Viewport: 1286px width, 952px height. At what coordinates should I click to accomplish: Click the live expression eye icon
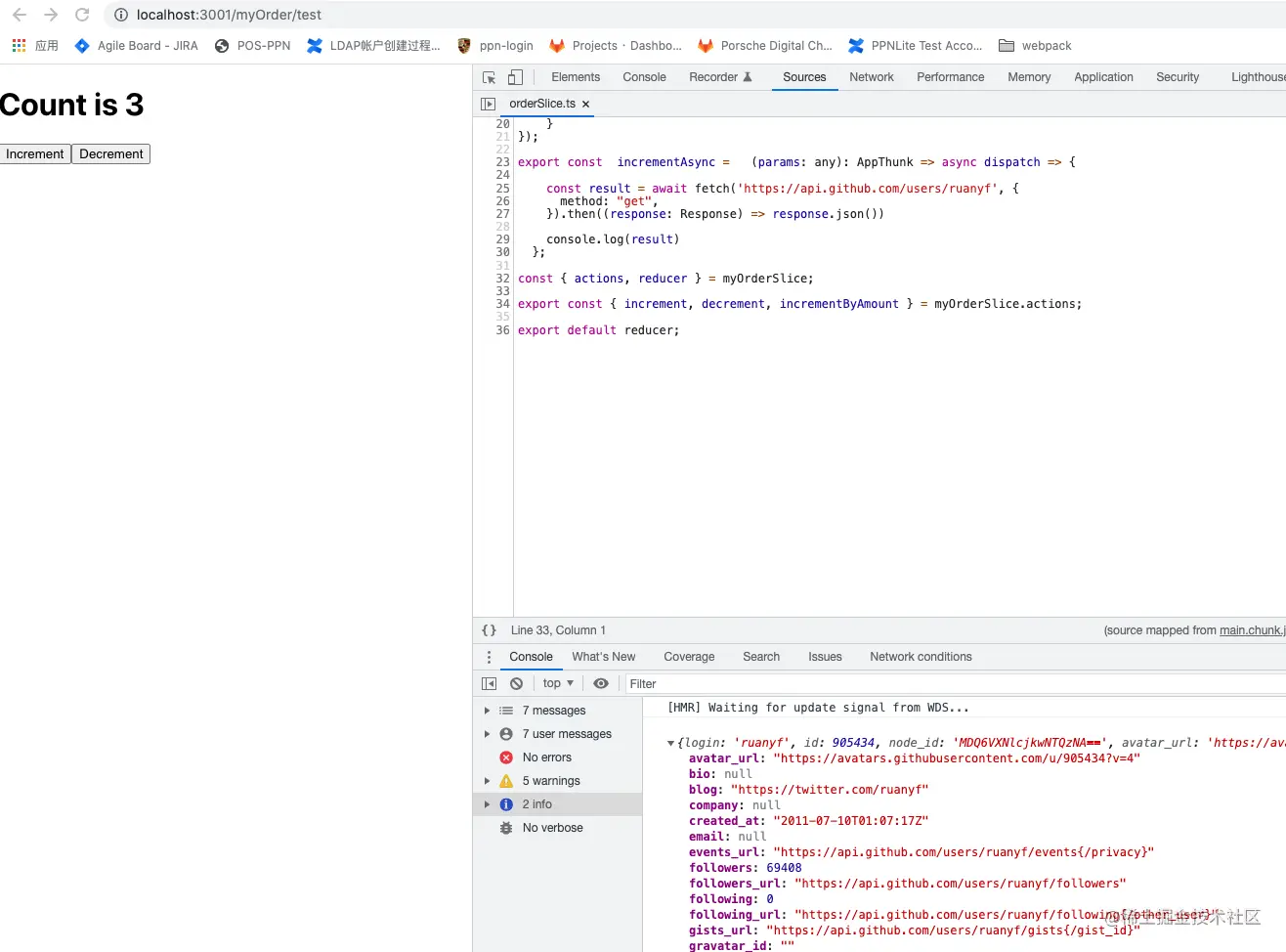point(601,683)
